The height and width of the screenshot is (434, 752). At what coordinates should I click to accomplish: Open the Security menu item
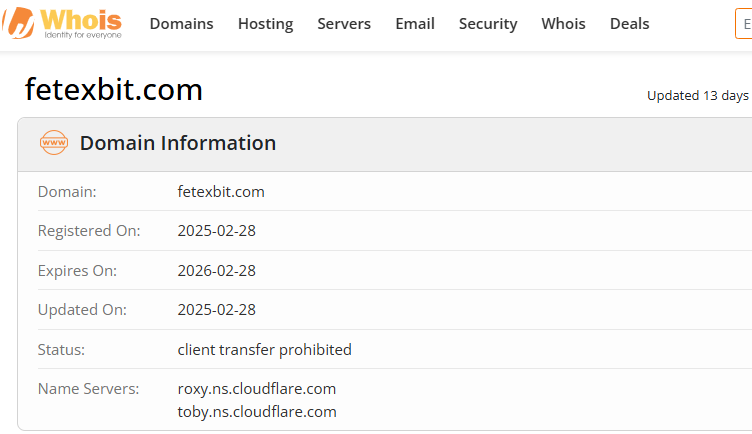pyautogui.click(x=488, y=23)
